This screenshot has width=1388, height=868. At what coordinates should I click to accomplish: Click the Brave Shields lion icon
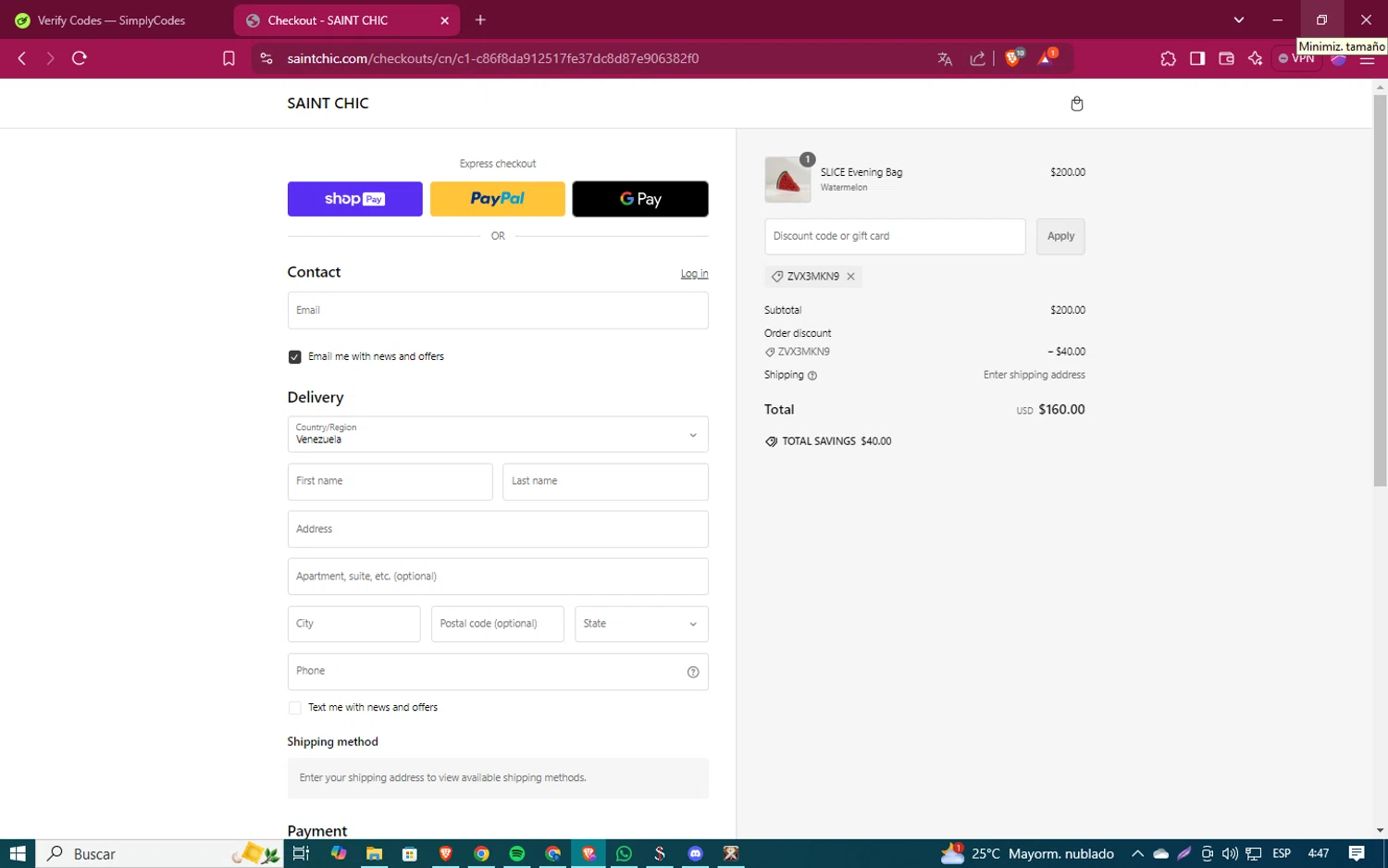(x=1013, y=58)
